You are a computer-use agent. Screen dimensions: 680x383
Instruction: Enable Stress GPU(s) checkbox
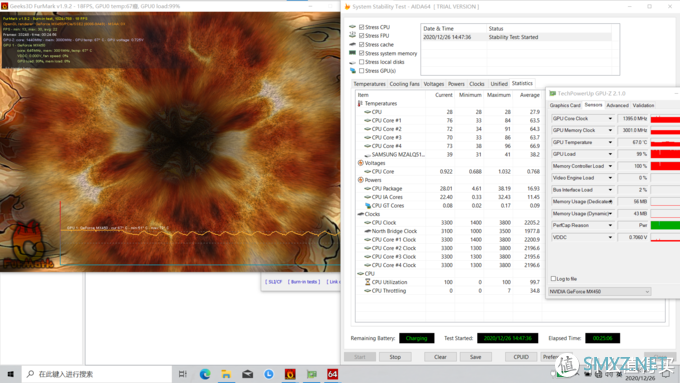[362, 71]
